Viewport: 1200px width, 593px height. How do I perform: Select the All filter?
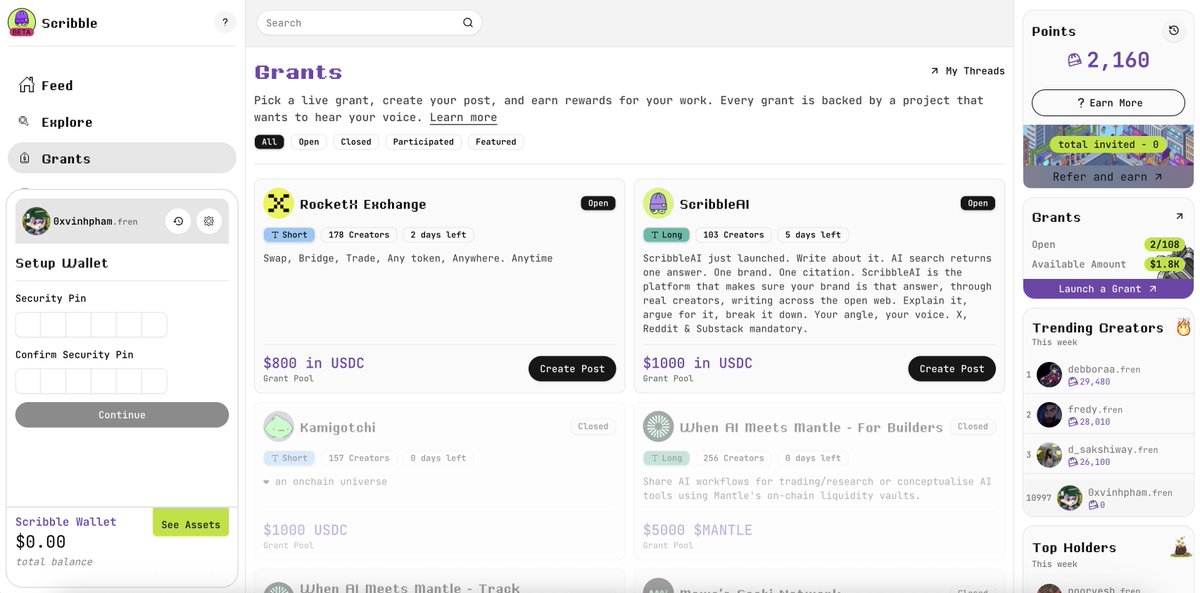pyautogui.click(x=269, y=142)
